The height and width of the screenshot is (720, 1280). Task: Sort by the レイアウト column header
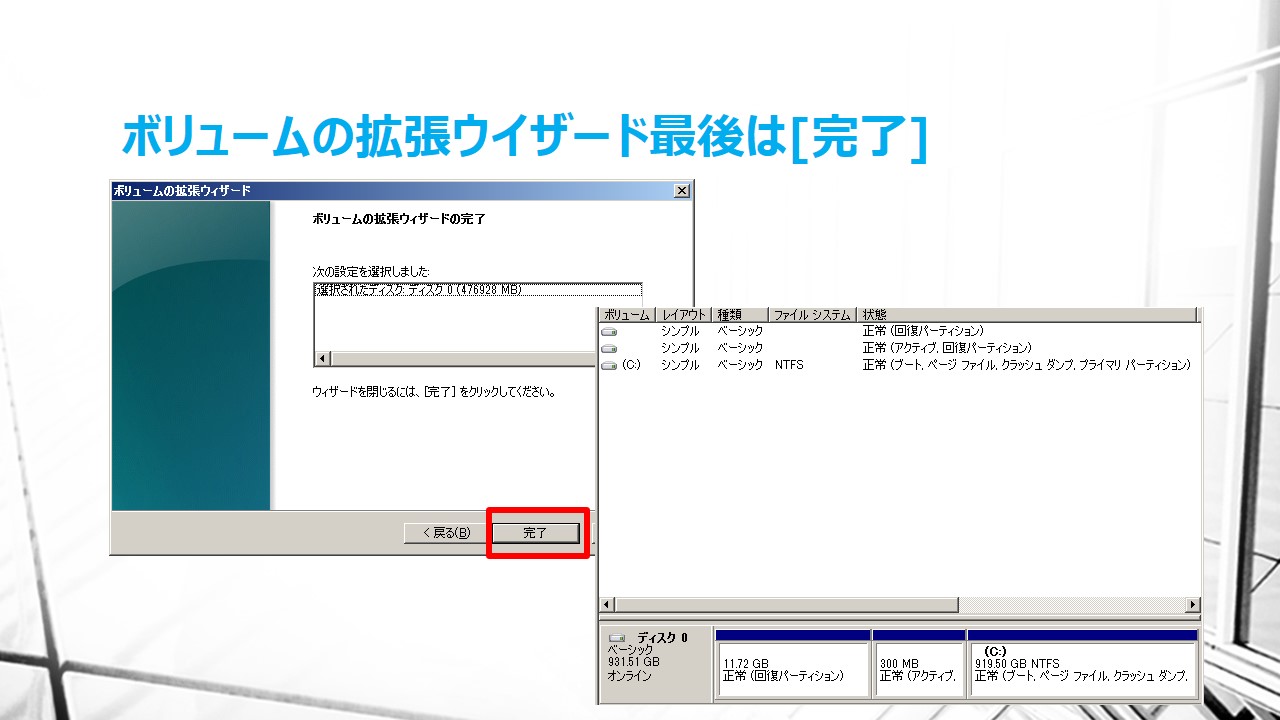tap(684, 315)
